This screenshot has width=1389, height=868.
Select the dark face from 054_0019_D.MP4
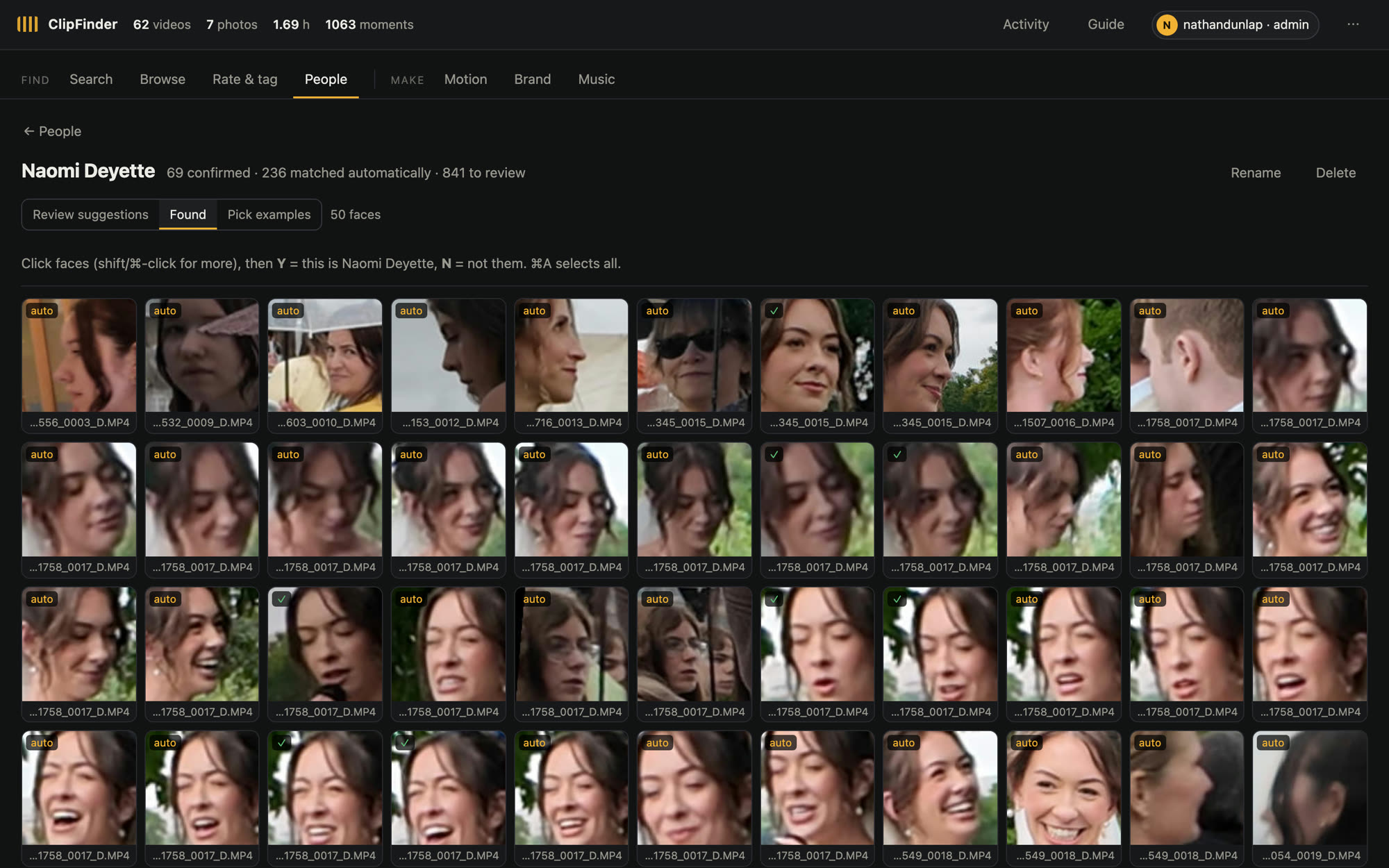click(1310, 788)
